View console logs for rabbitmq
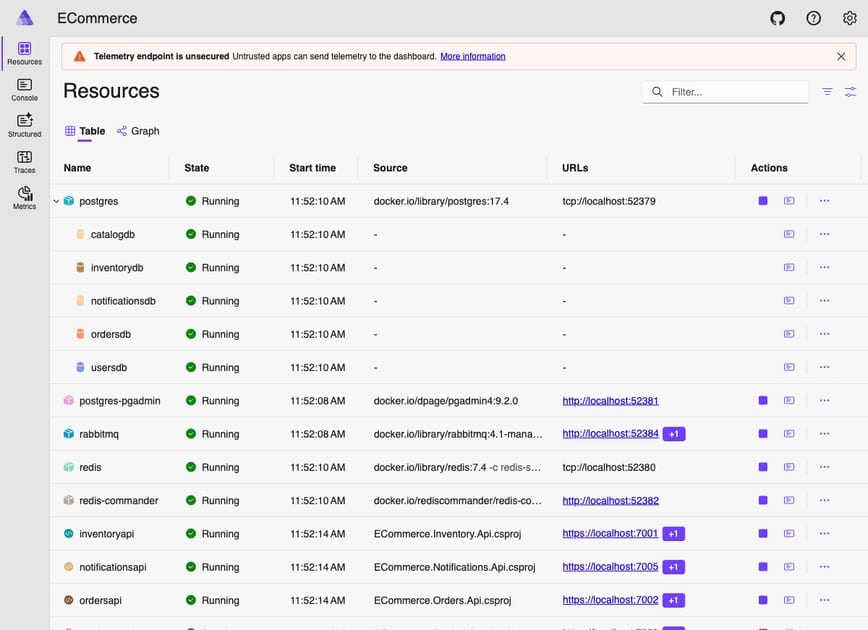The image size is (868, 630). (x=789, y=433)
